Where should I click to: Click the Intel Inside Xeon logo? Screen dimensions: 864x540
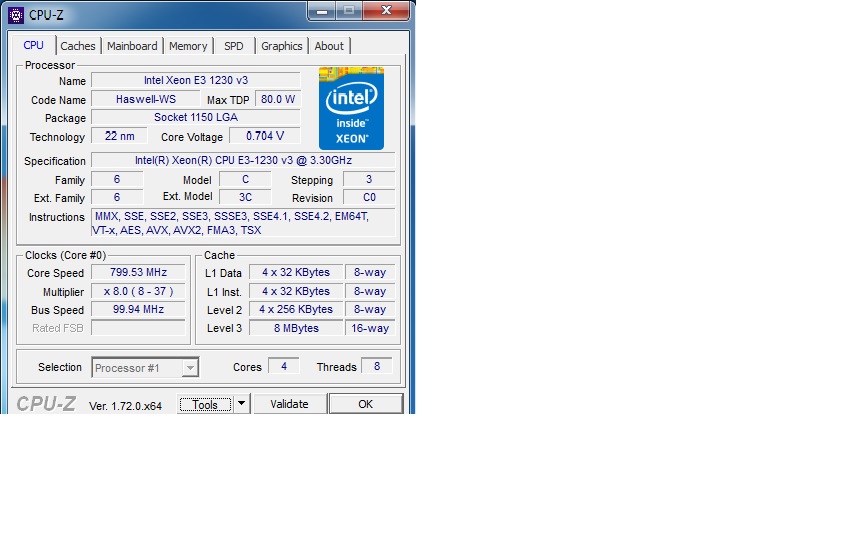tap(351, 108)
